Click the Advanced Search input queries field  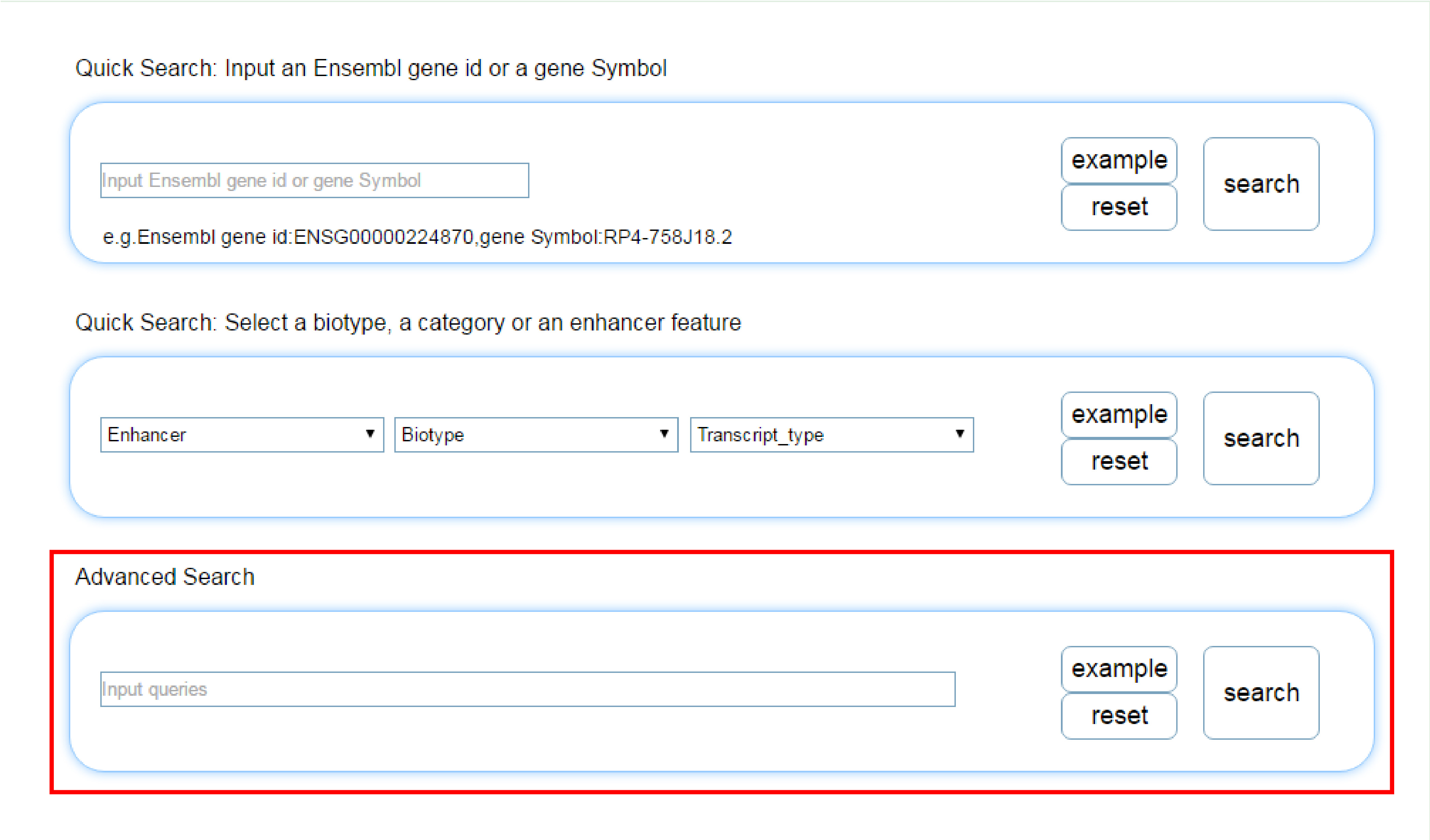tap(528, 689)
